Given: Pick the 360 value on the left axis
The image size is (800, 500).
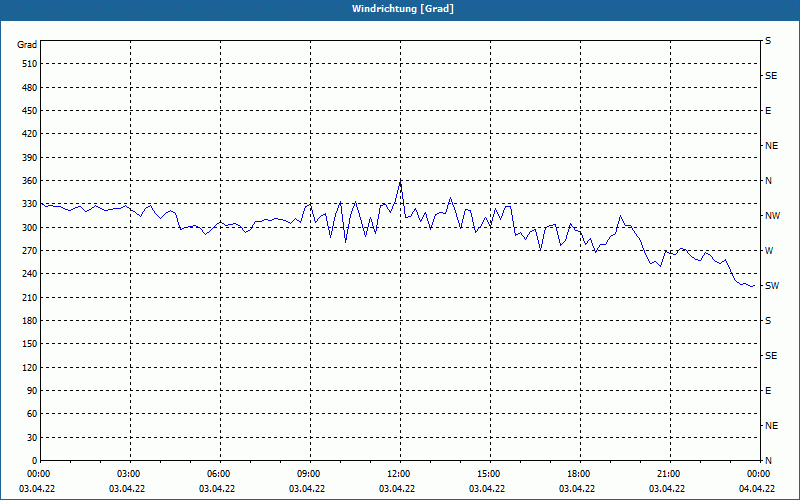Looking at the screenshot, I should (x=30, y=181).
